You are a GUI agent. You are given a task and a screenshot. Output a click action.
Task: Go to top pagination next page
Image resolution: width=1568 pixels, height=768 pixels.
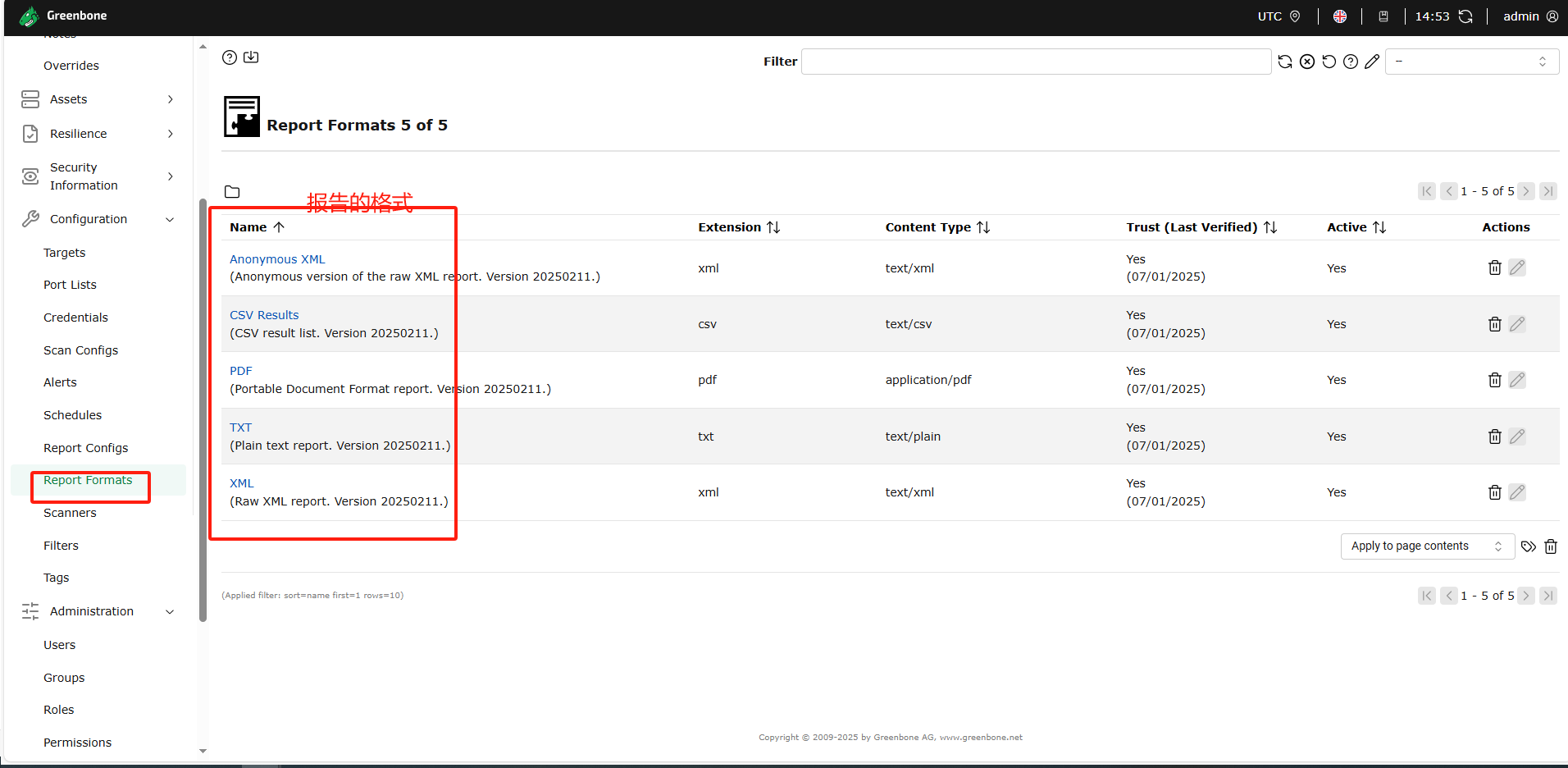1526,191
